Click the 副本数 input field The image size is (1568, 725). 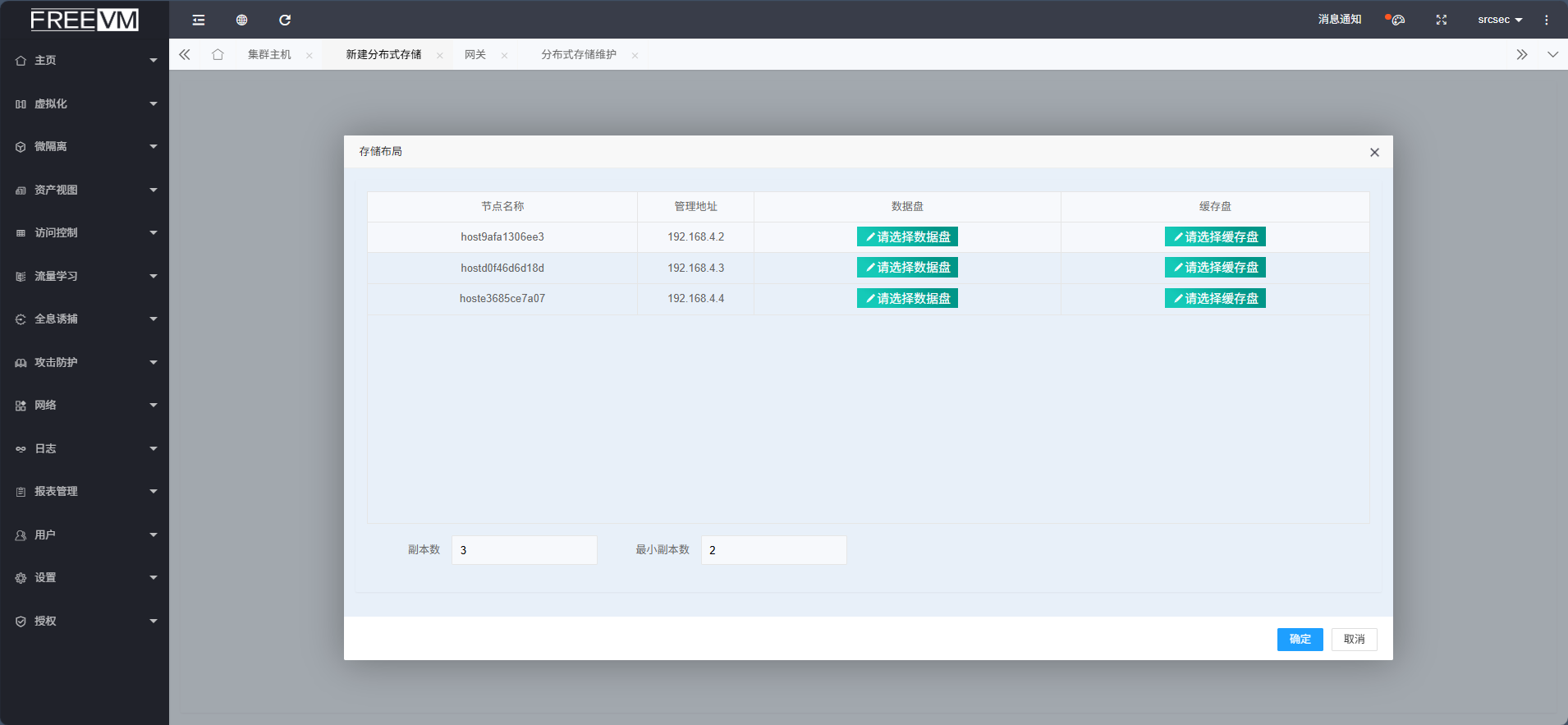(x=524, y=550)
